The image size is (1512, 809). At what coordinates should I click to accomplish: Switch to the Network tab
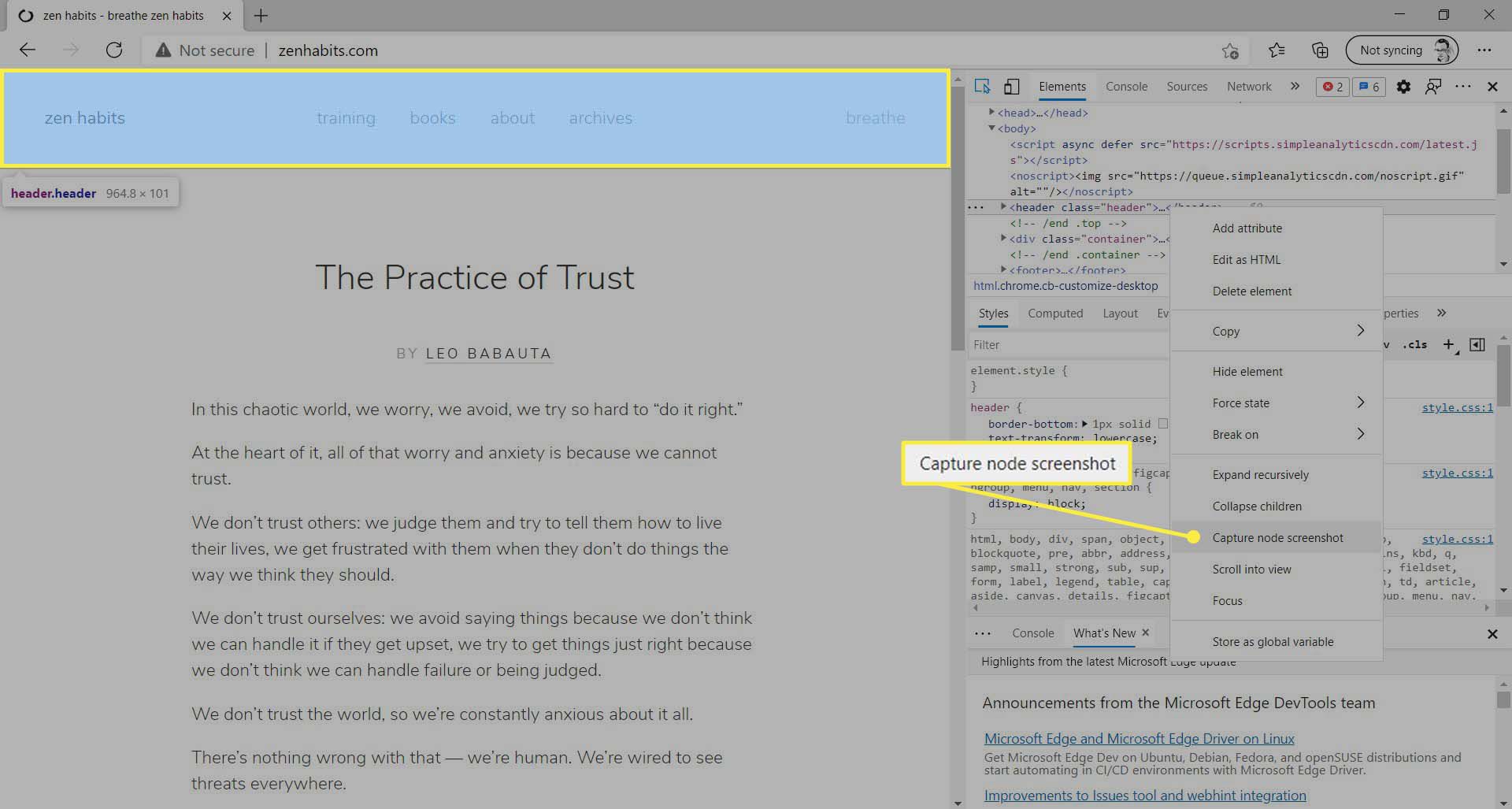(1249, 87)
